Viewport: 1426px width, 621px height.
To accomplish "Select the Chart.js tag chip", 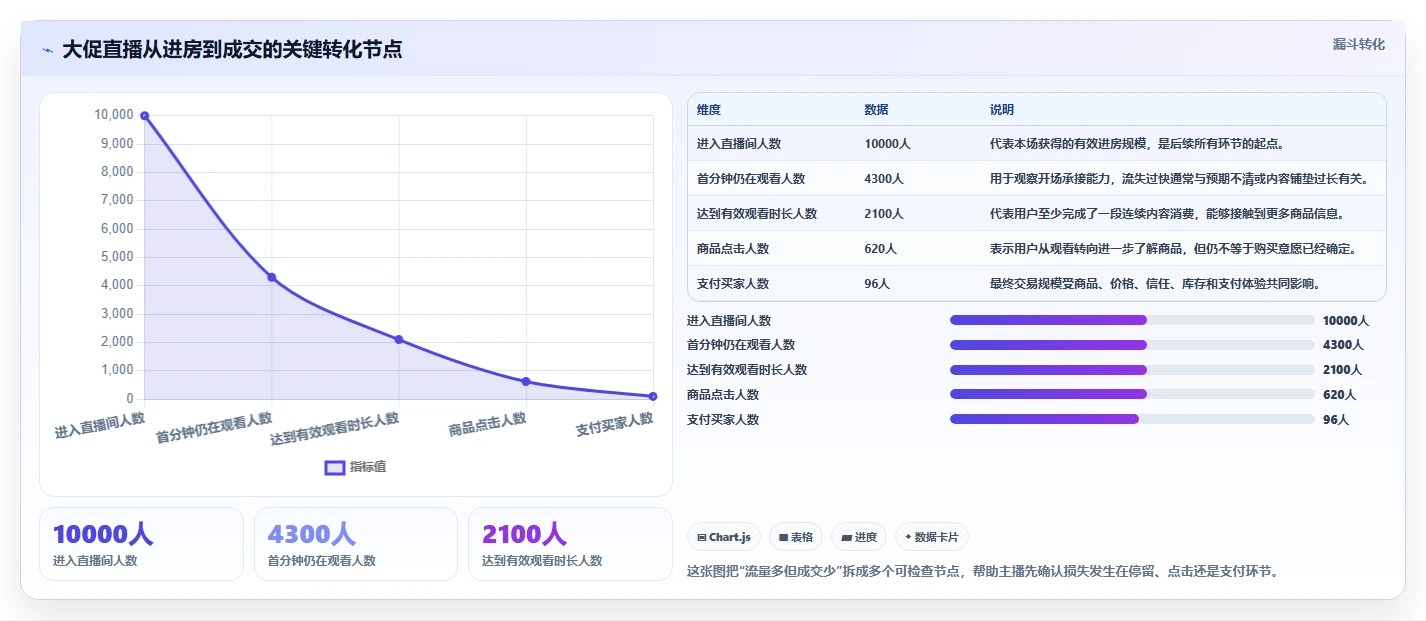I will coord(724,537).
